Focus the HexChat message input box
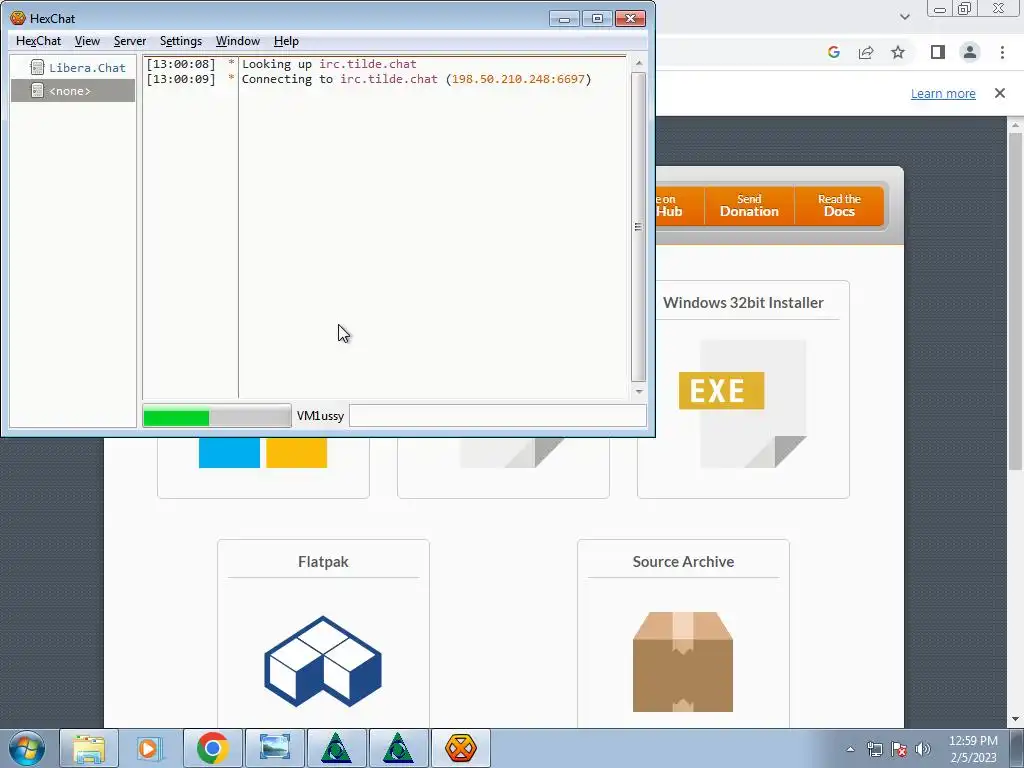Viewport: 1024px width, 768px height. [498, 416]
